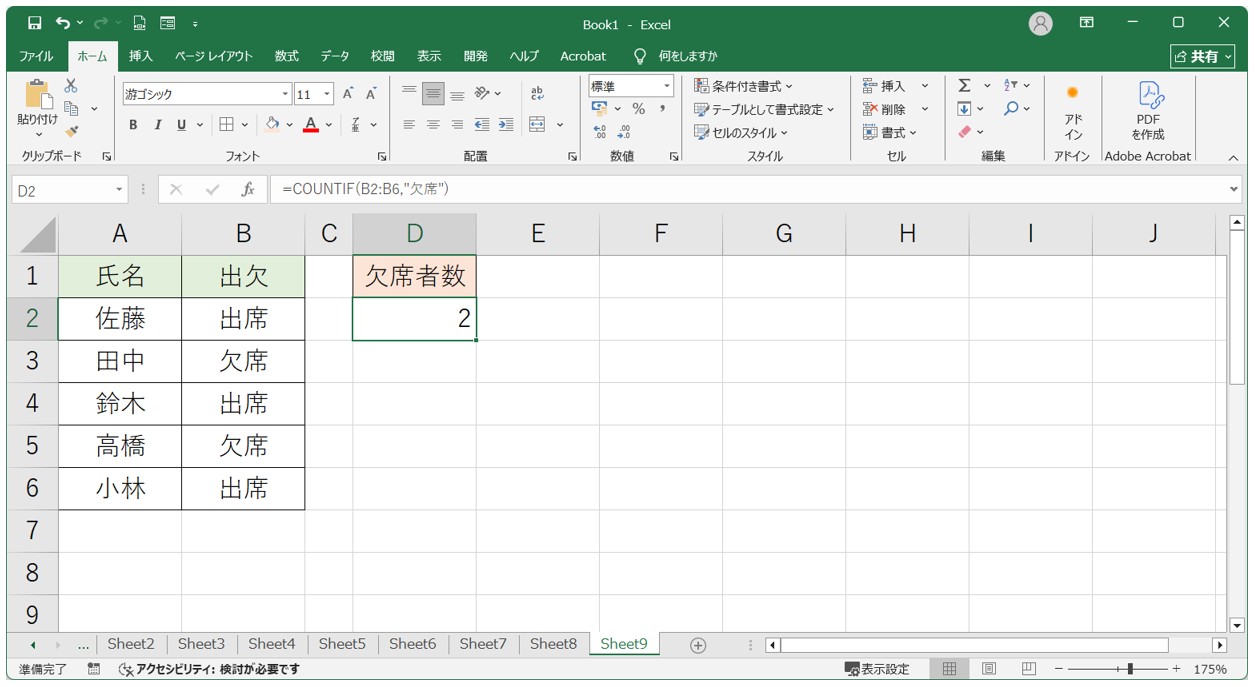Toggle Middle Align vertical alignment
1255x687 pixels.
point(433,94)
